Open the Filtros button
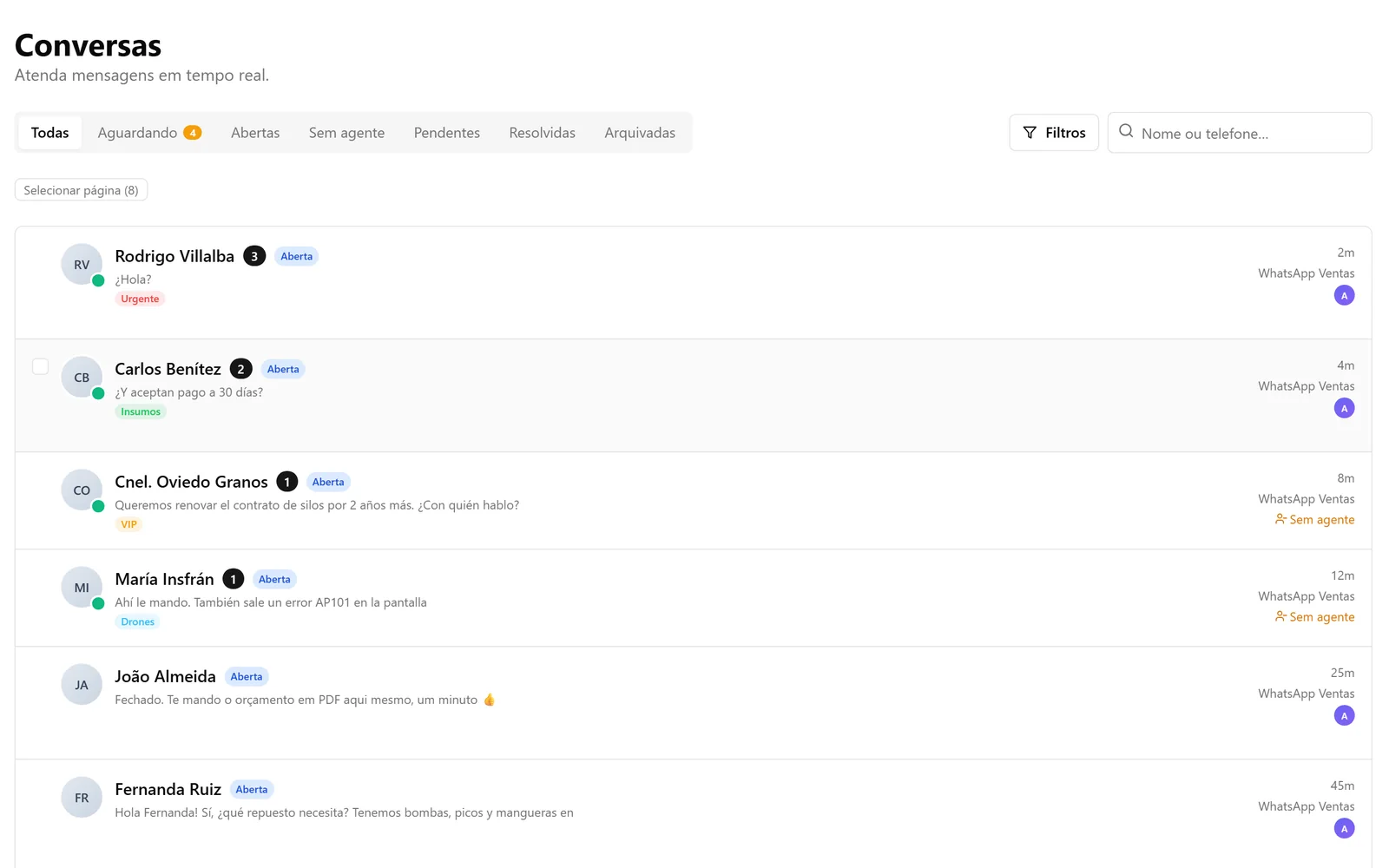Viewport: 1389px width, 868px height. (1054, 133)
